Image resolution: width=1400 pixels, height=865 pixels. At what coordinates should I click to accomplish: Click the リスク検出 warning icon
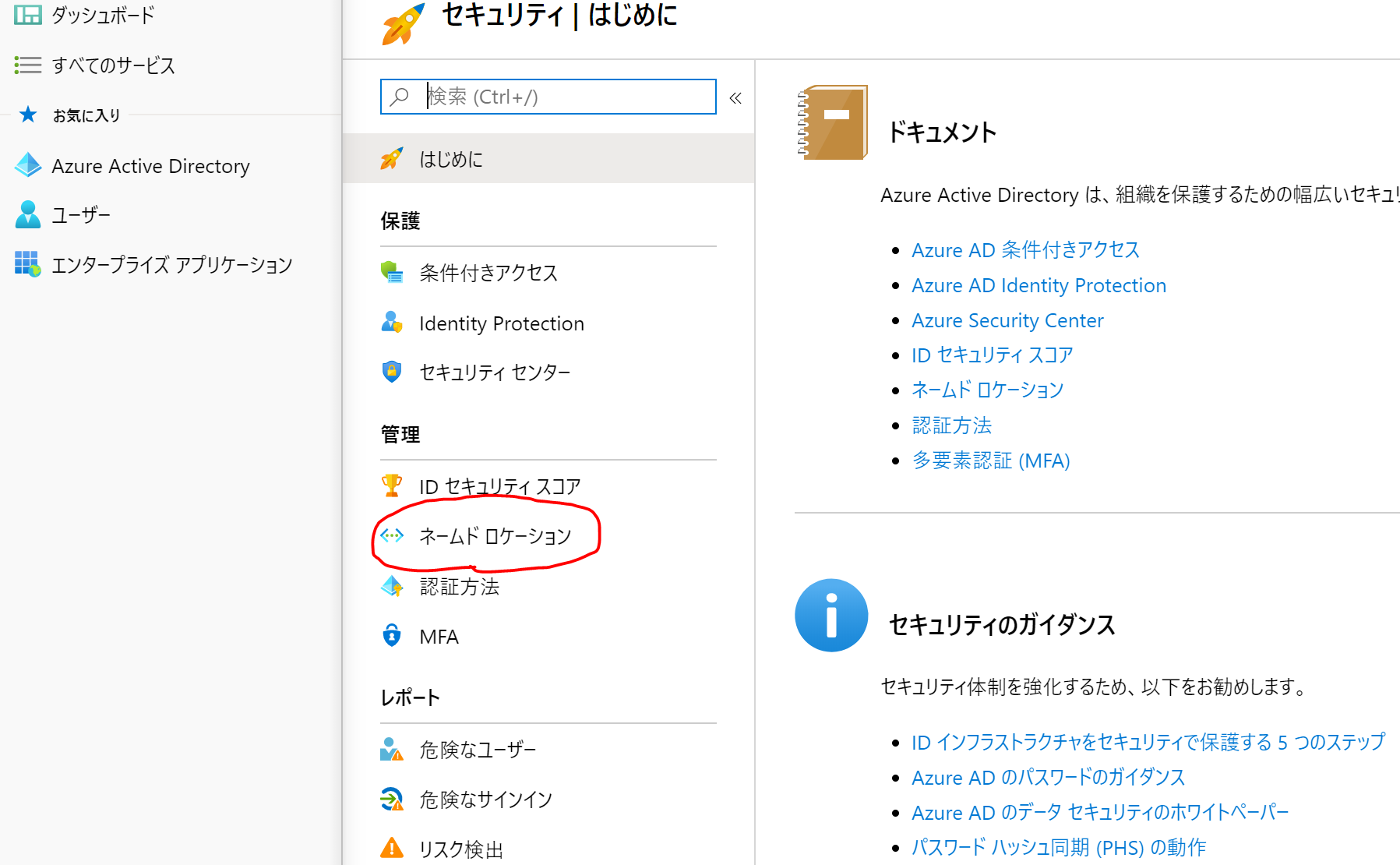(x=392, y=848)
